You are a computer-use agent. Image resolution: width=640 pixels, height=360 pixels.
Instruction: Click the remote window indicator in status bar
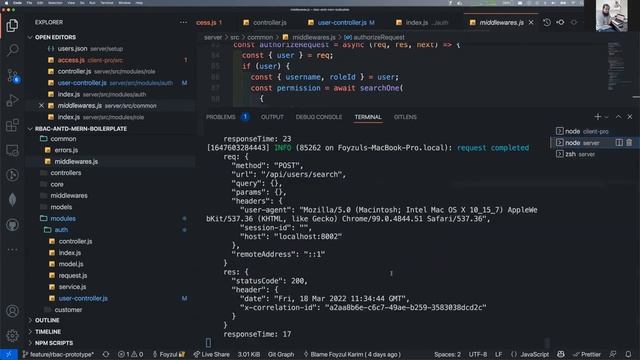coord(9,354)
